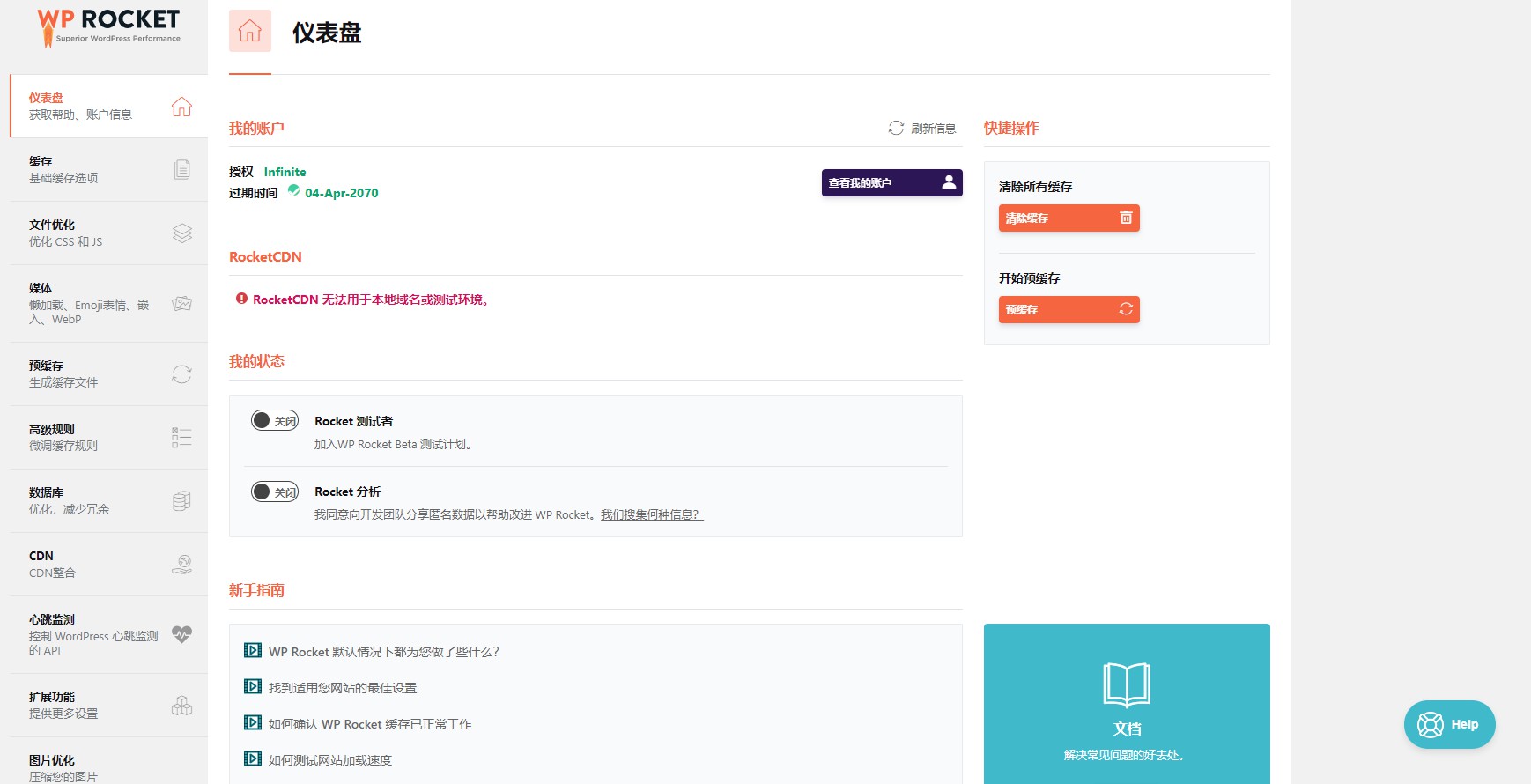Click the database icon next to 数据库
This screenshot has width=1531, height=784.
181,501
